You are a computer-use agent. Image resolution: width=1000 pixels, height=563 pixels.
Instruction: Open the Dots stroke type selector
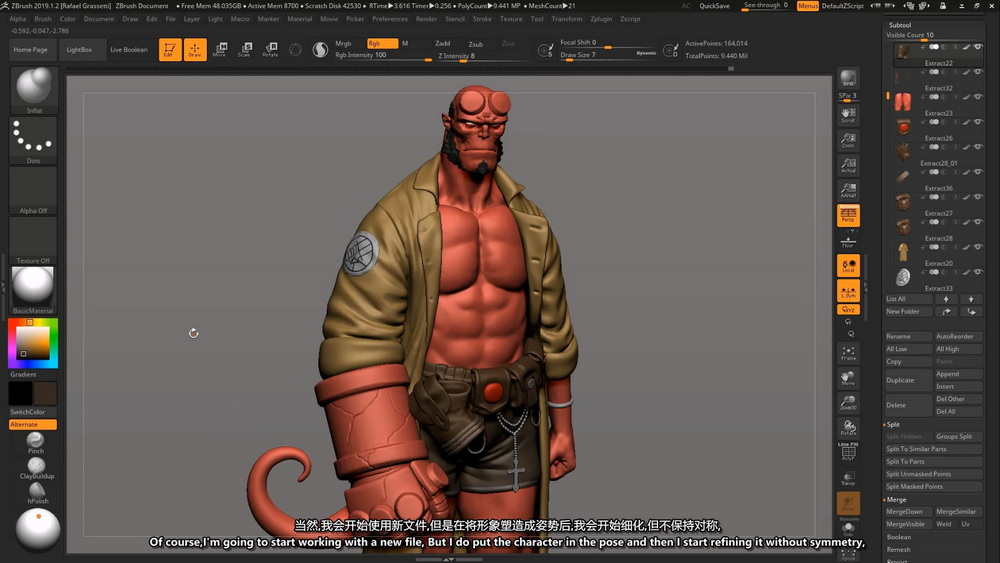[34, 140]
